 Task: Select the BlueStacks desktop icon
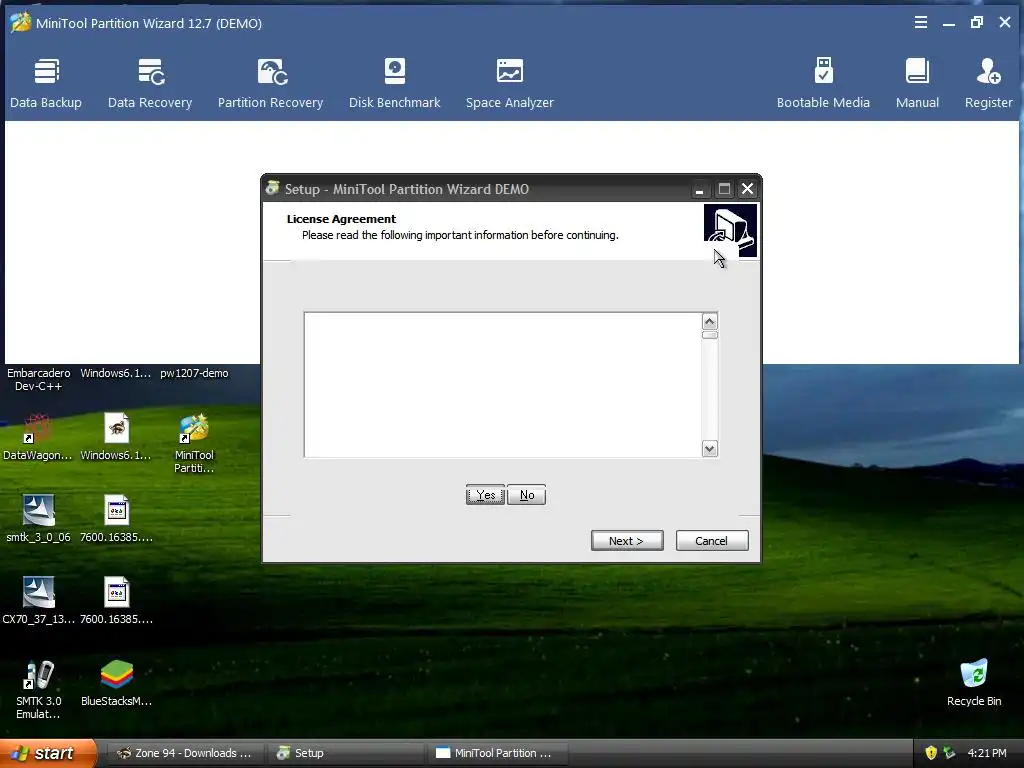point(116,682)
